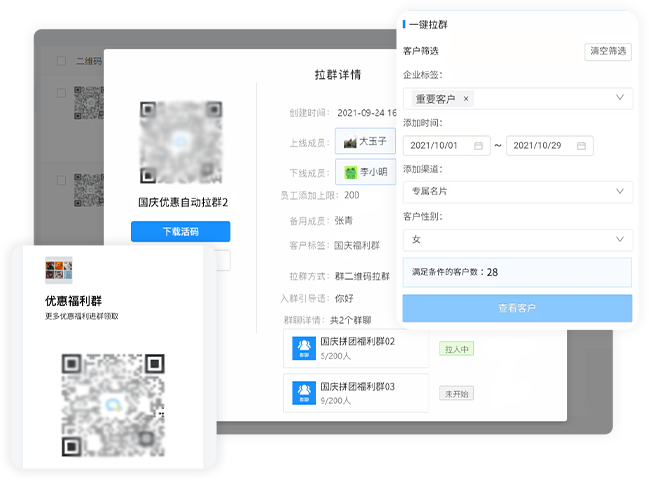This screenshot has width=649, height=480.
Task: Click the customer tag value 国庆福利群
Action: click(357, 246)
